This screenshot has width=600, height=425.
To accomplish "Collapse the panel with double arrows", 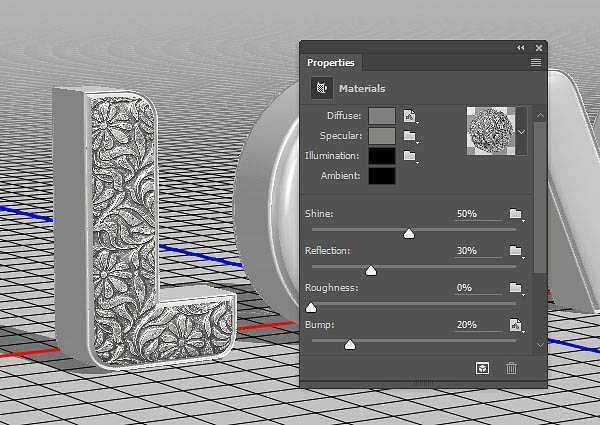I will [x=520, y=47].
